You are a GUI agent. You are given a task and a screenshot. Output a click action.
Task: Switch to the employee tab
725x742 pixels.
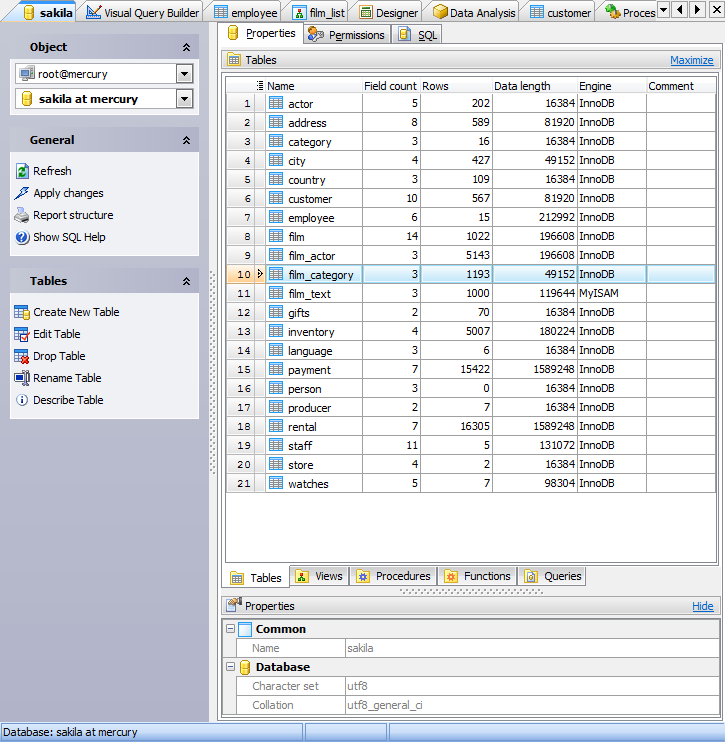[x=246, y=12]
